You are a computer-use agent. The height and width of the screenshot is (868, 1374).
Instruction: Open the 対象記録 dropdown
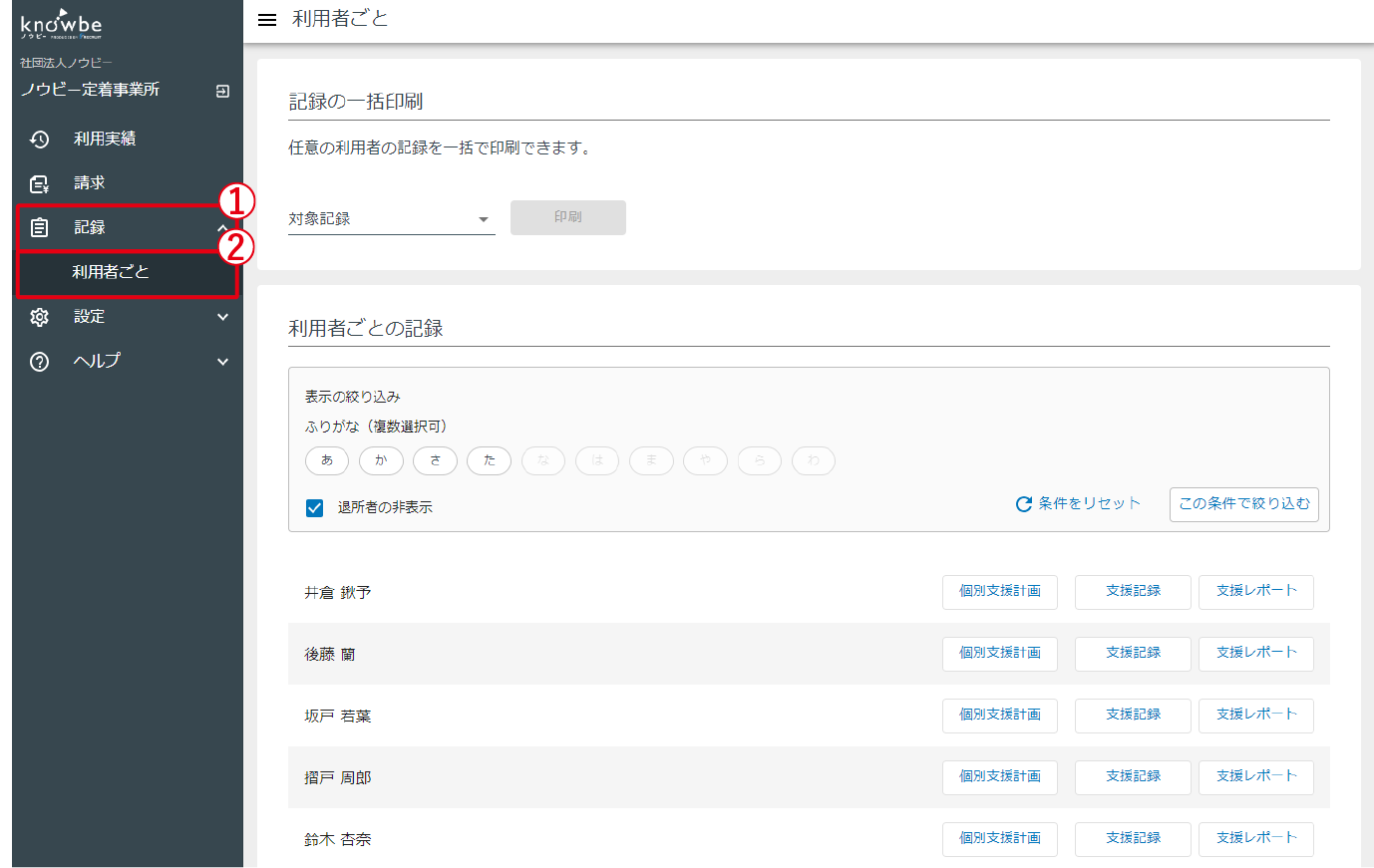pos(391,219)
